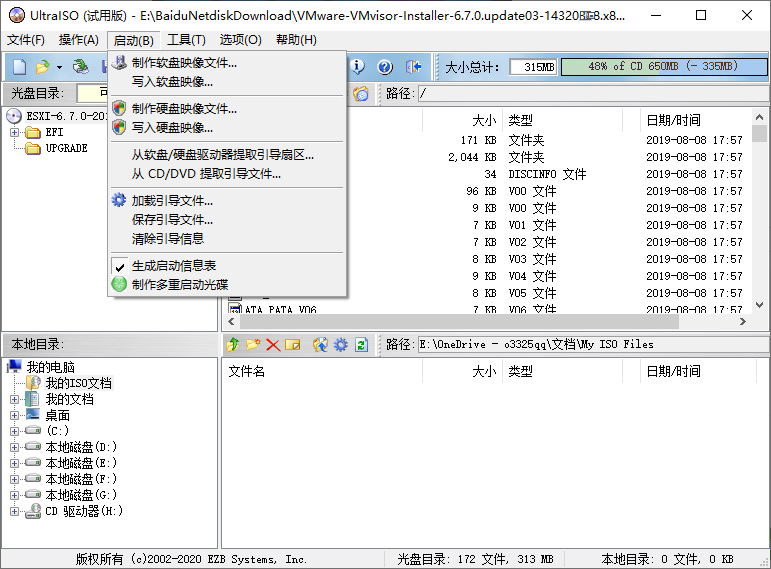Sort disc list by 大小 column header
The image size is (771, 569).
[462, 120]
